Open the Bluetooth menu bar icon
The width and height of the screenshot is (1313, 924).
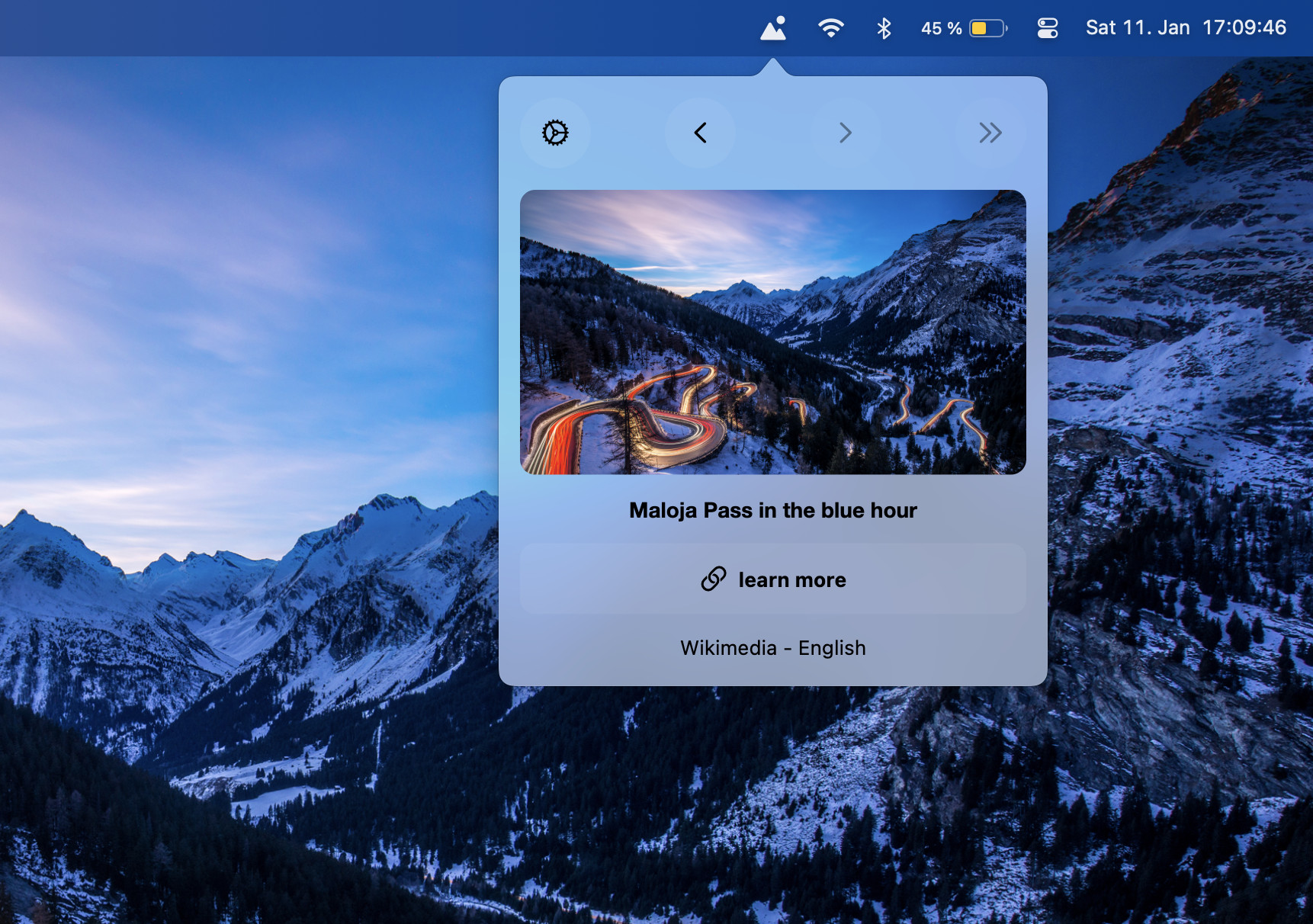[x=884, y=28]
